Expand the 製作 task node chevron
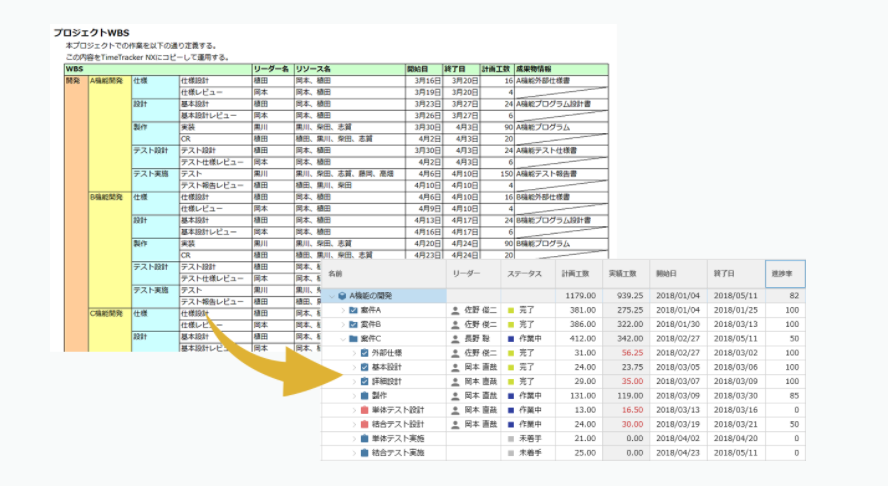This screenshot has width=888, height=486. point(355,395)
